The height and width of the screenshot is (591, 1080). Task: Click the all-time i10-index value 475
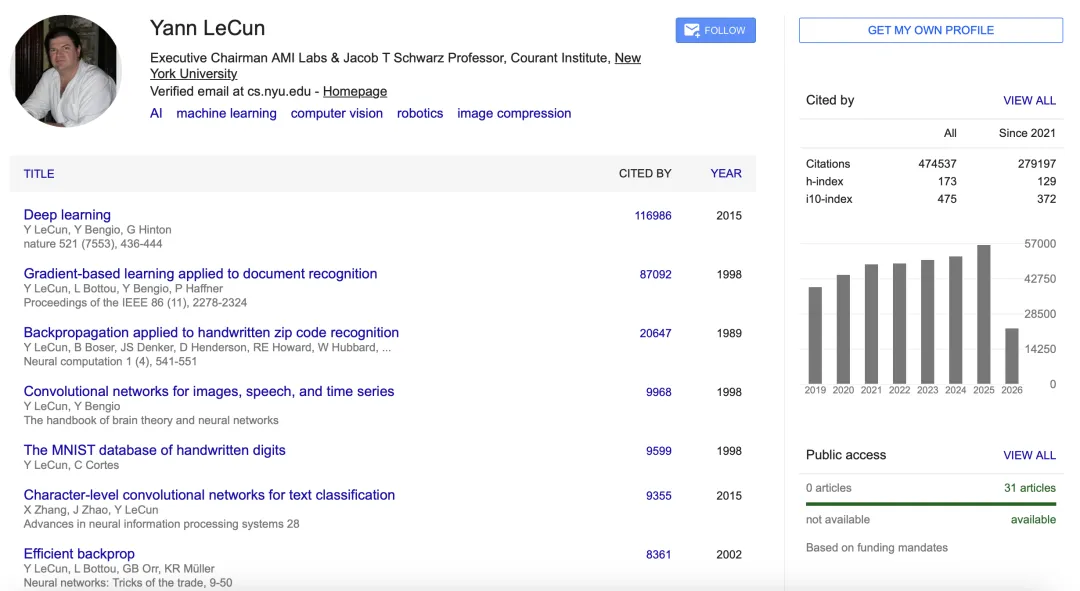pyautogui.click(x=947, y=199)
